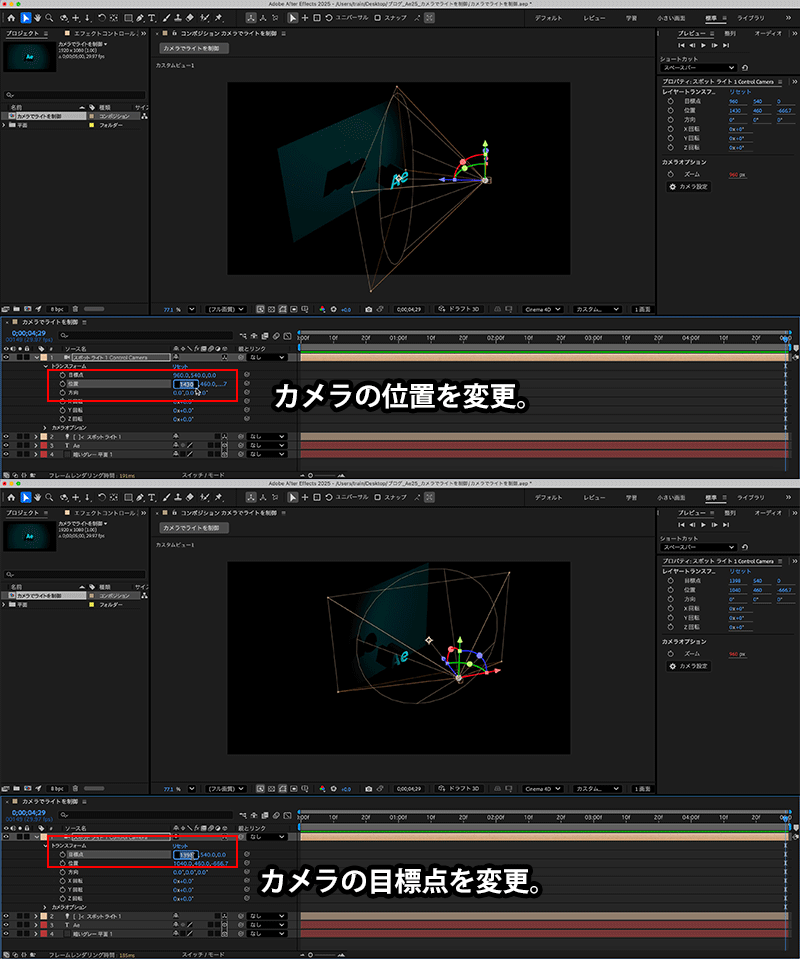
Task: Select the Hand tool in the upper toolbar
Action: (38, 18)
